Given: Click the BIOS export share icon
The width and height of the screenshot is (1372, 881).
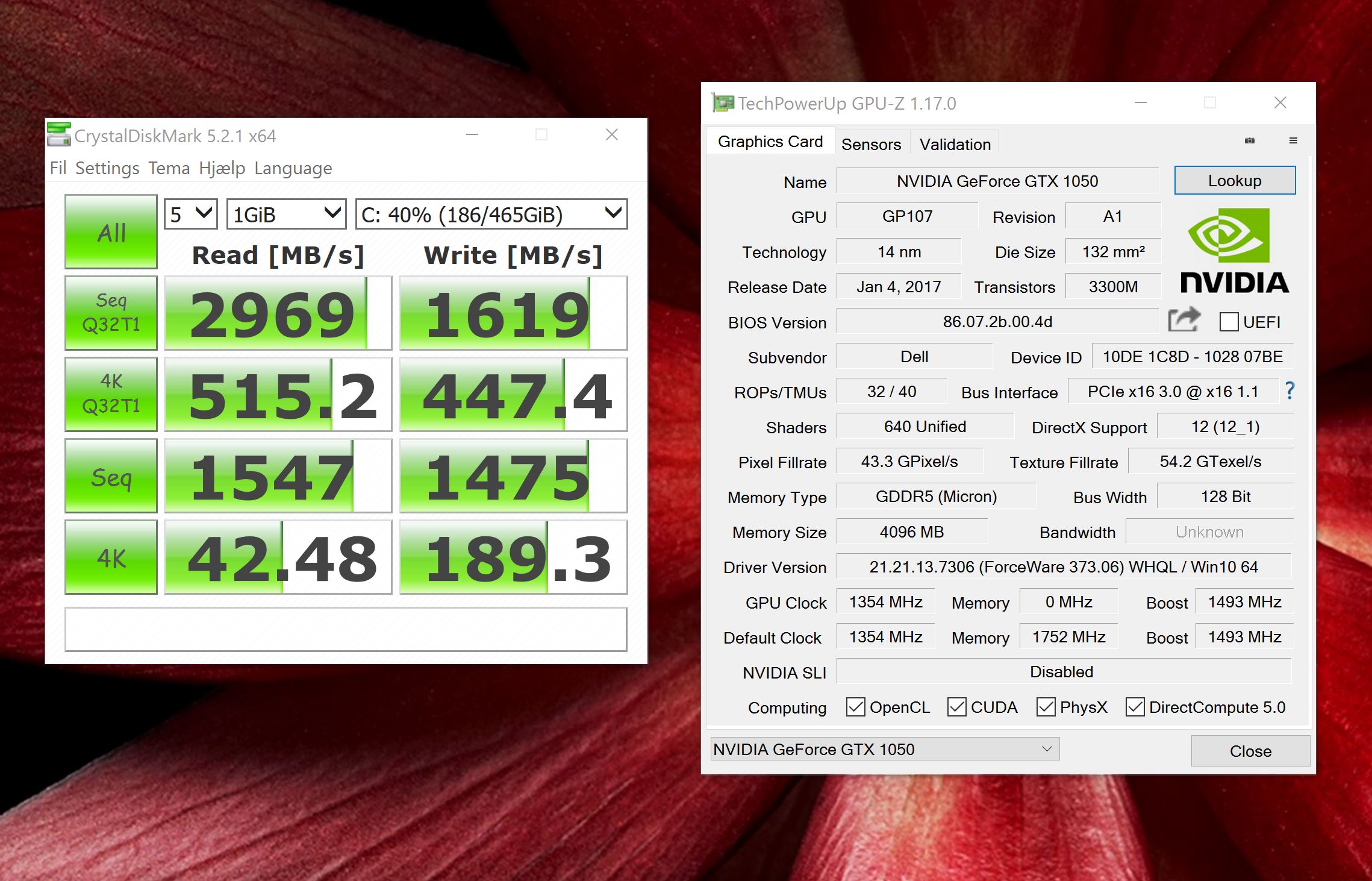Looking at the screenshot, I should (x=1184, y=319).
